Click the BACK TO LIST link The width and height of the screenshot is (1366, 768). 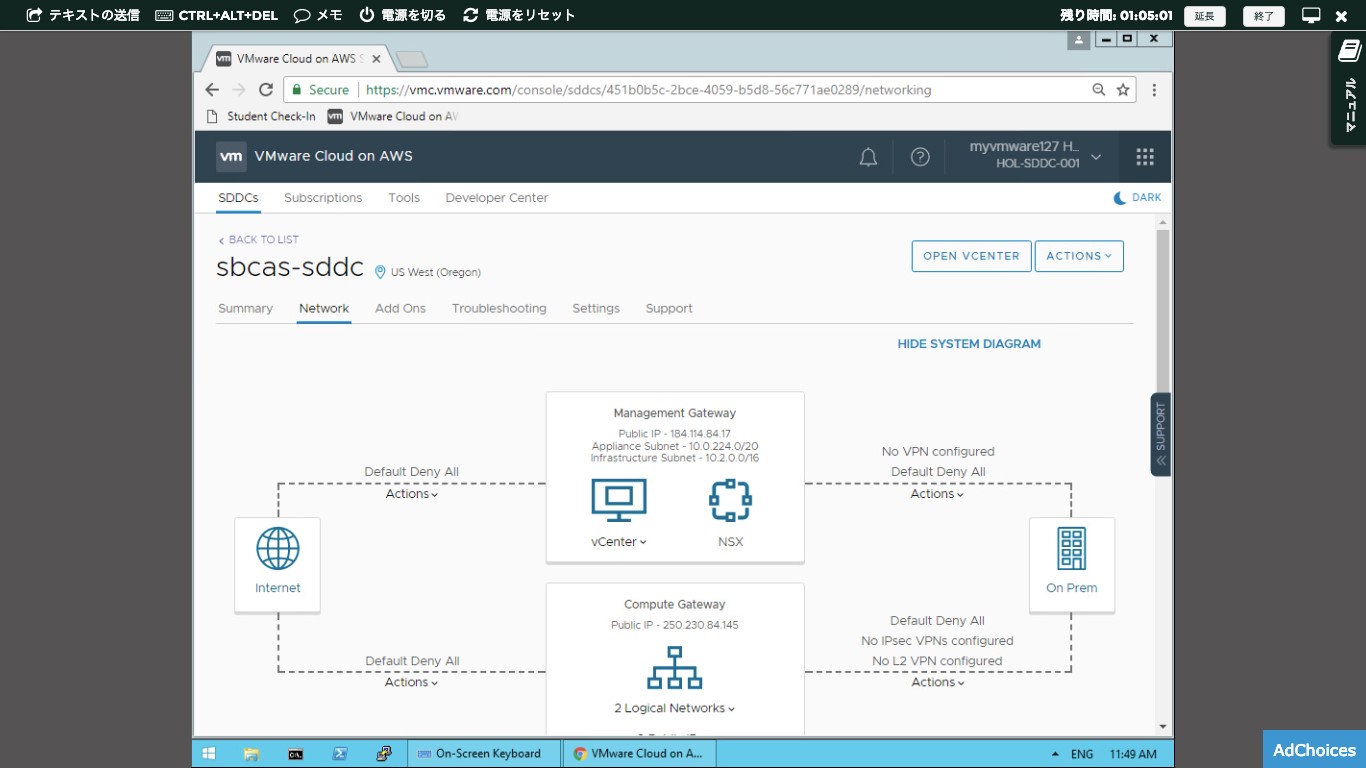[x=258, y=240]
